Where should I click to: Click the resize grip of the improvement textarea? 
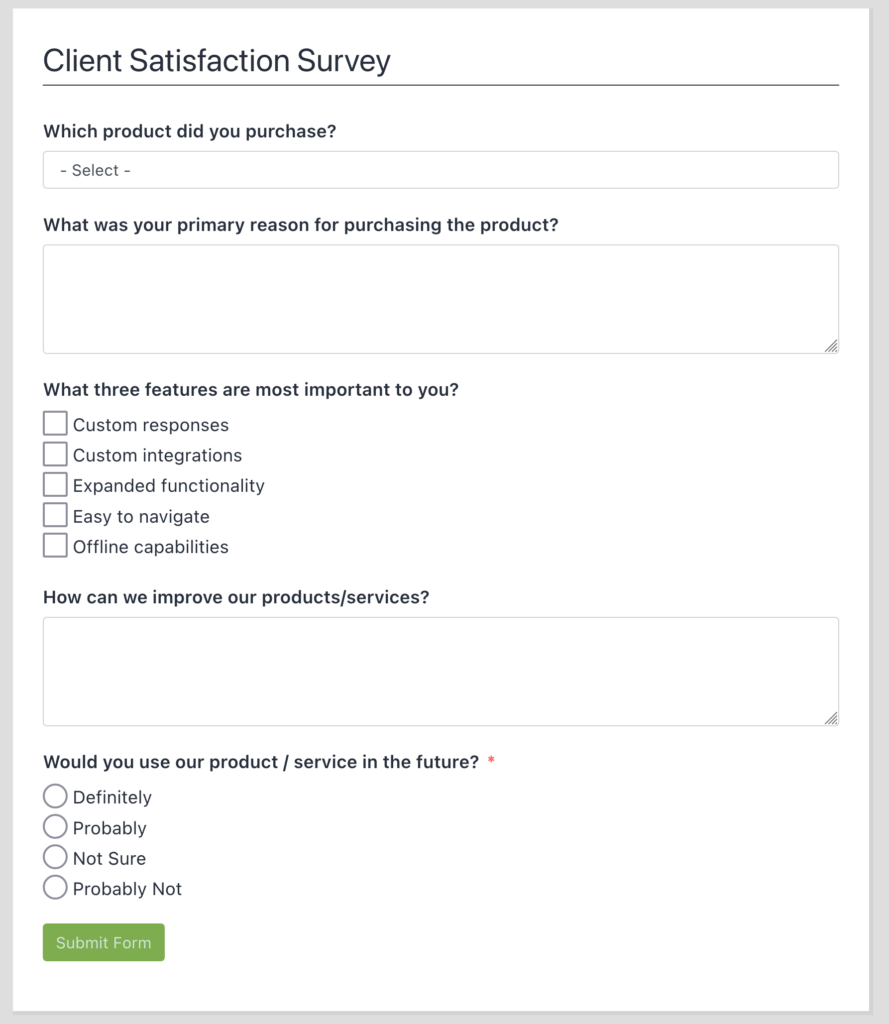pyautogui.click(x=832, y=719)
